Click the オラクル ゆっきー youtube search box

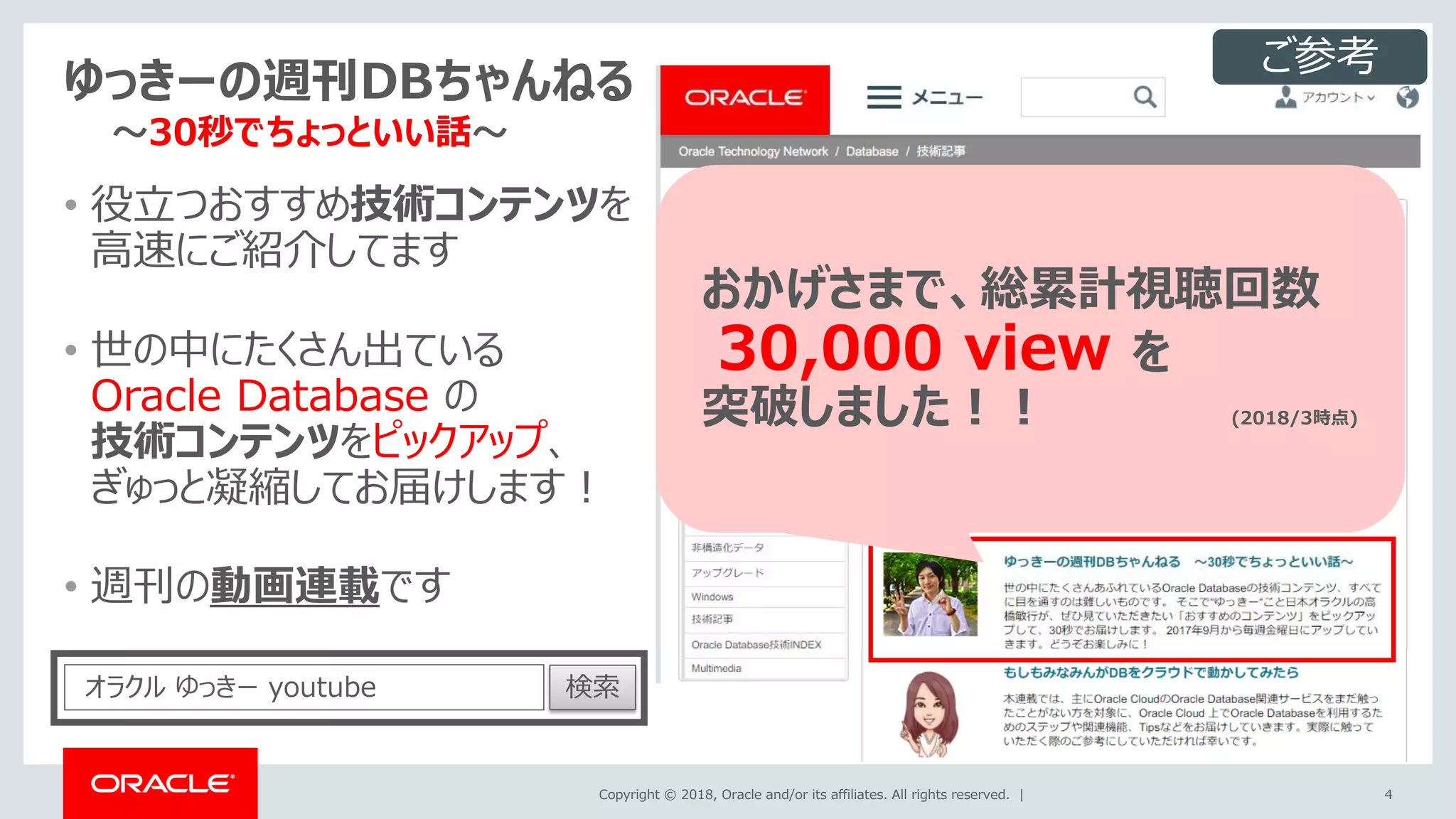click(304, 687)
